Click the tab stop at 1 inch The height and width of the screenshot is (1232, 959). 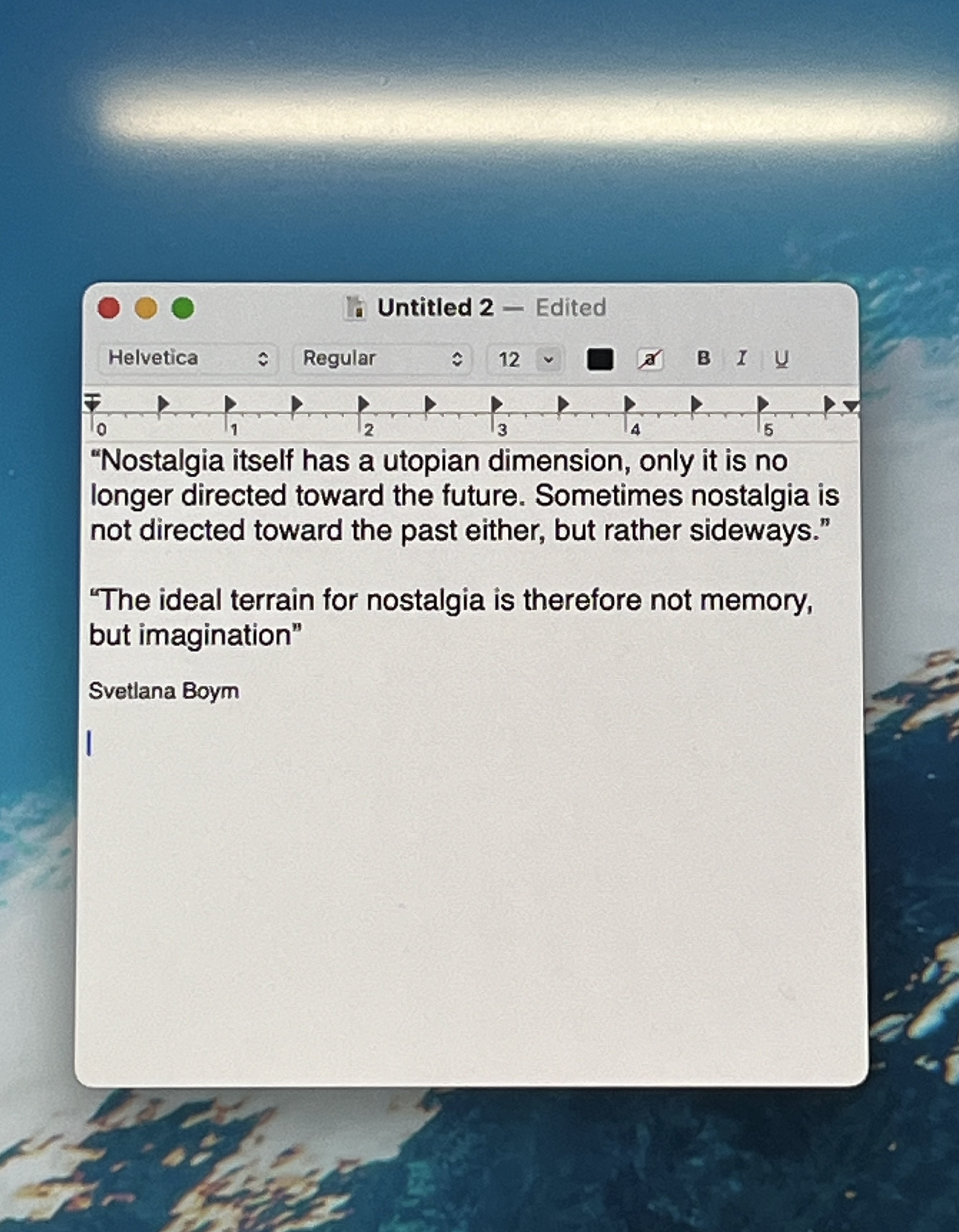click(x=229, y=404)
